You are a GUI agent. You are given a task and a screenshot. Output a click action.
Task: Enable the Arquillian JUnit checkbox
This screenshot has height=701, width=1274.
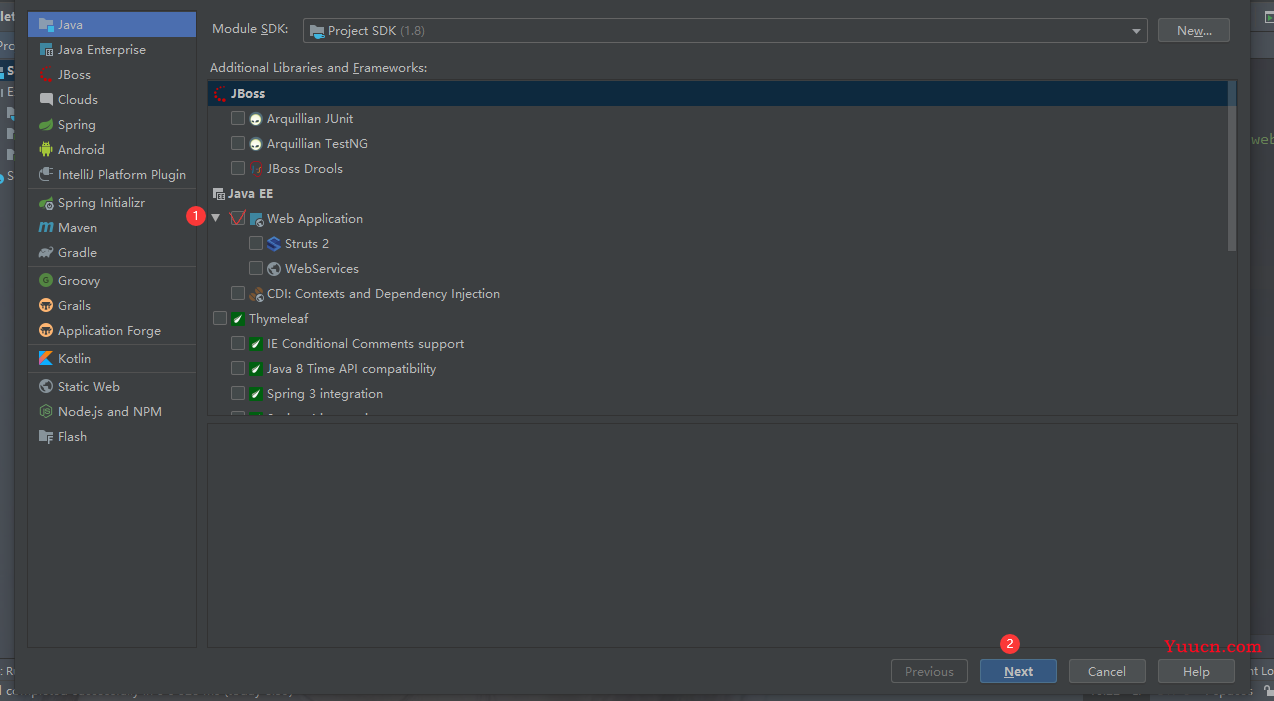pos(238,118)
